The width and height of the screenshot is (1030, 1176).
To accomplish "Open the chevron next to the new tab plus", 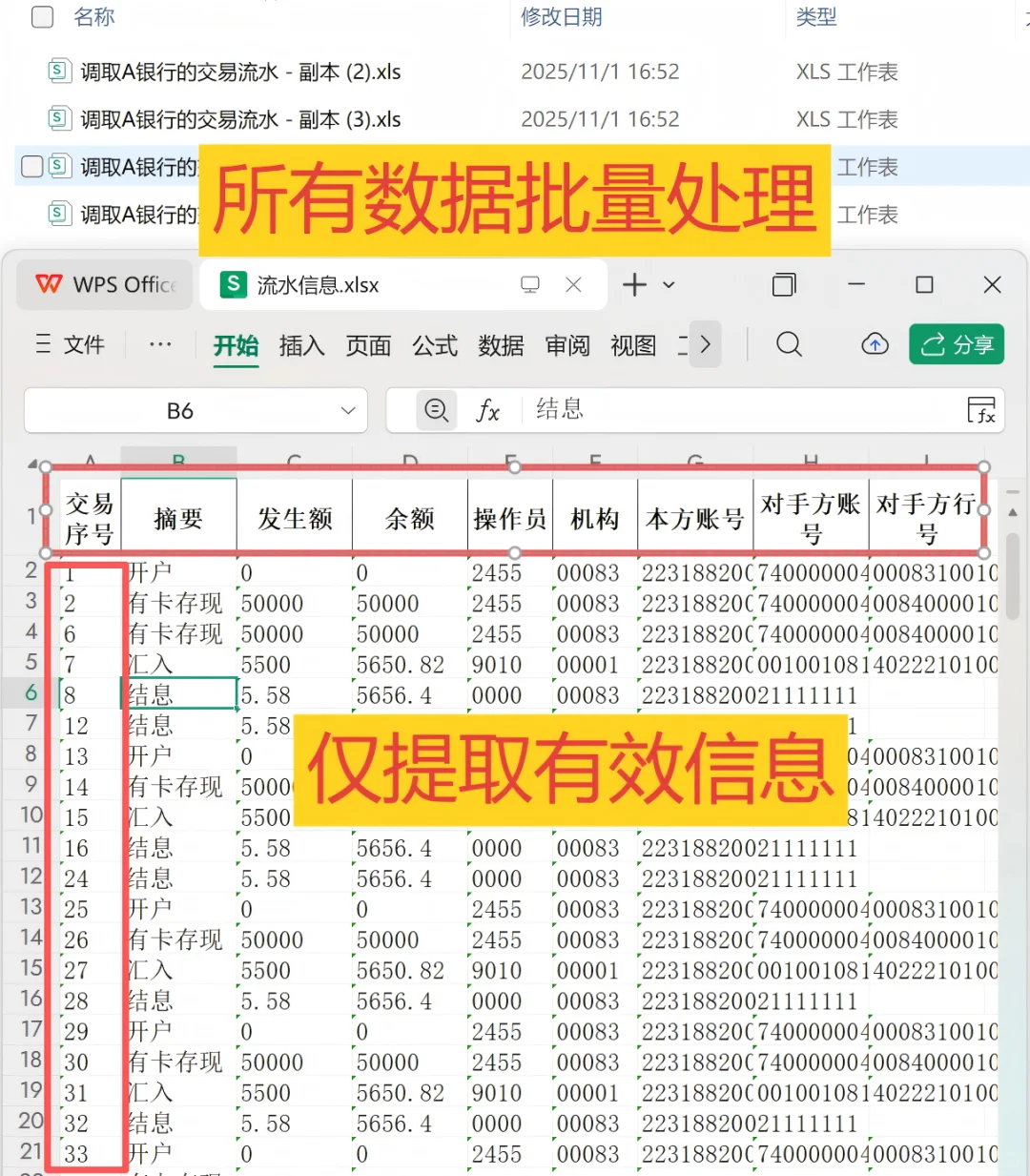I will pyautogui.click(x=669, y=284).
